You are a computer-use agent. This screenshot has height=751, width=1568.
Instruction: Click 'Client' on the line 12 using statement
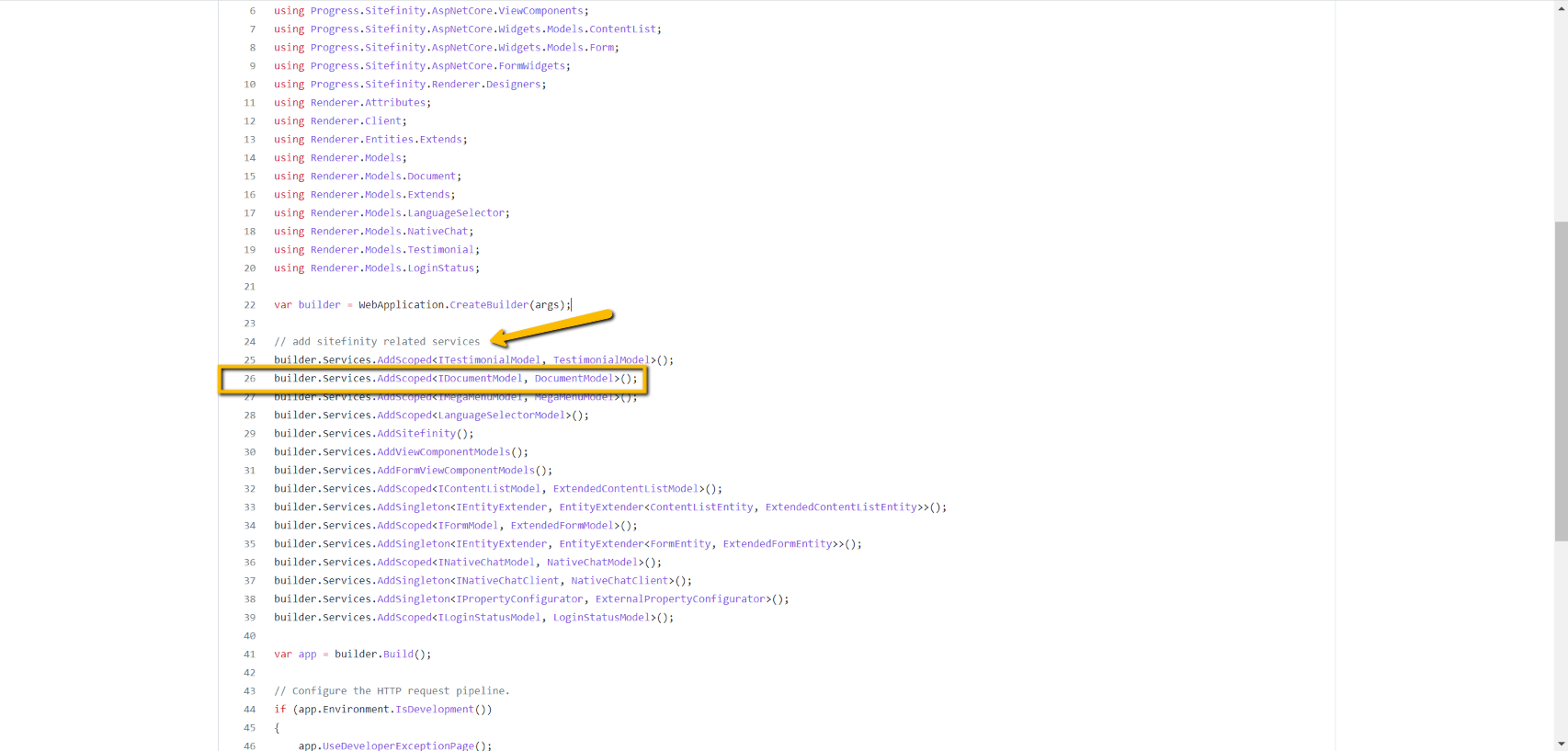tap(383, 121)
